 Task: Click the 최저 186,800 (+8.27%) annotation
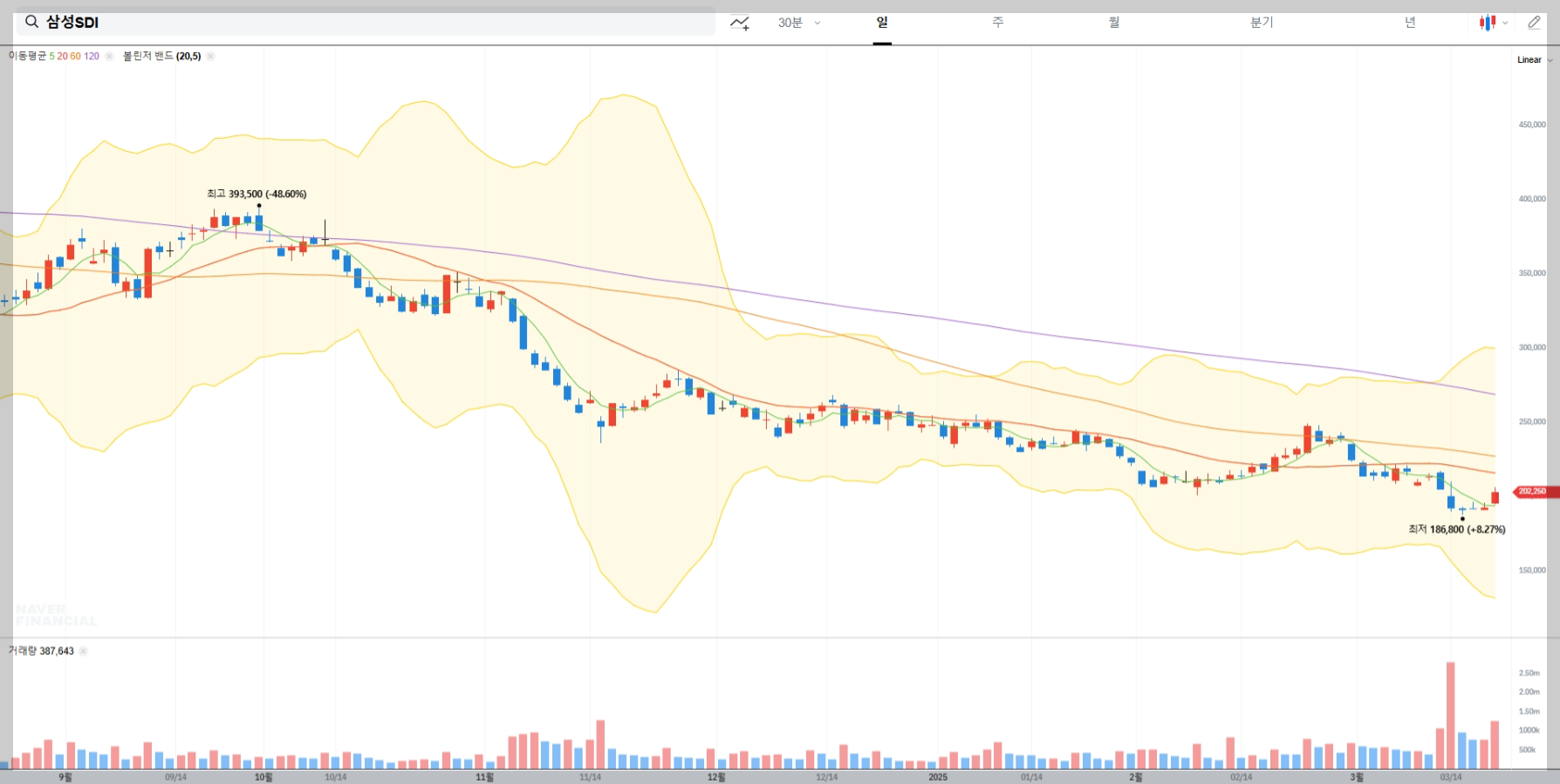coord(1456,529)
